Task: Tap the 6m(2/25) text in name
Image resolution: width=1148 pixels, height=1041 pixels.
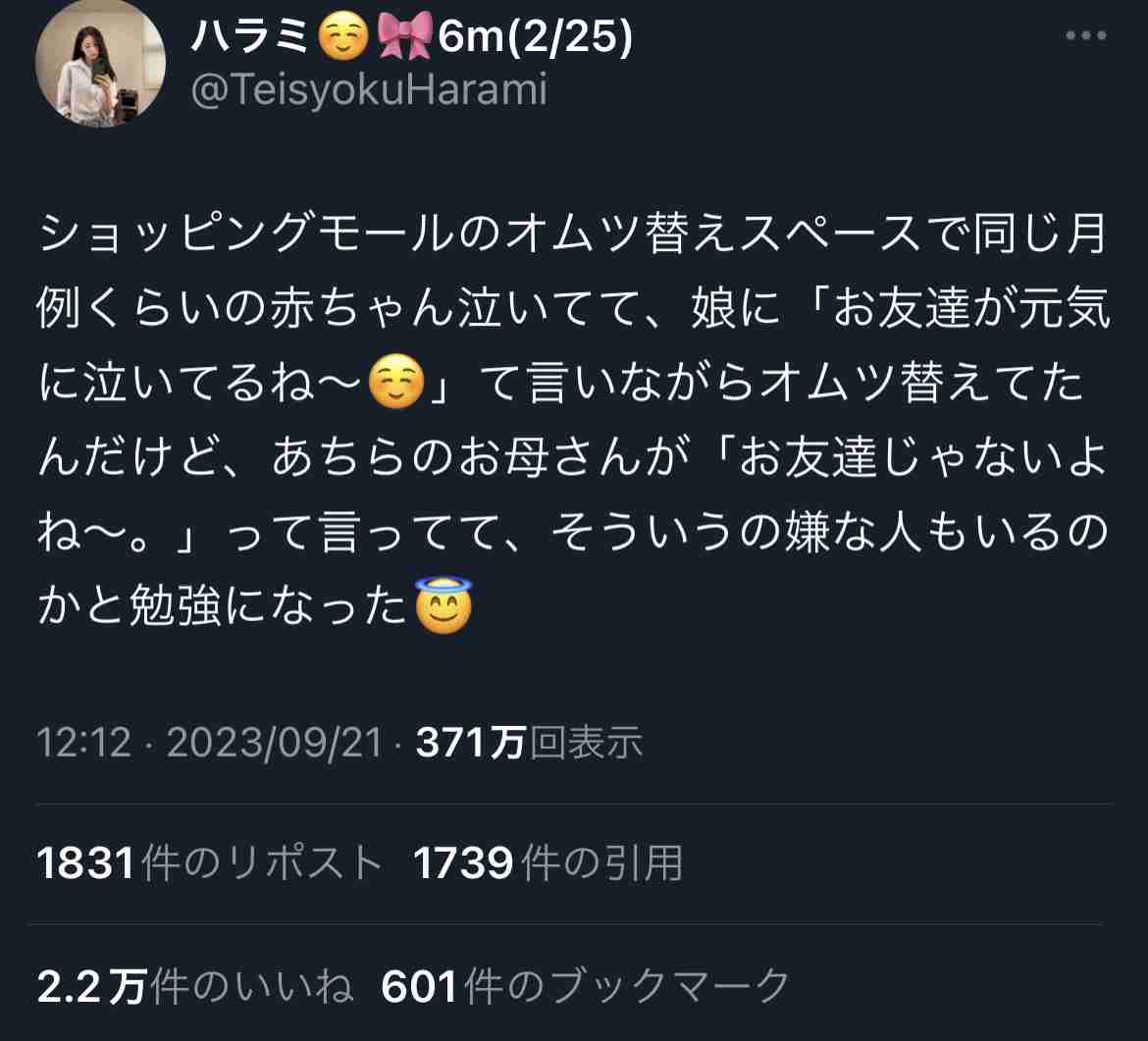Action: pos(535,36)
